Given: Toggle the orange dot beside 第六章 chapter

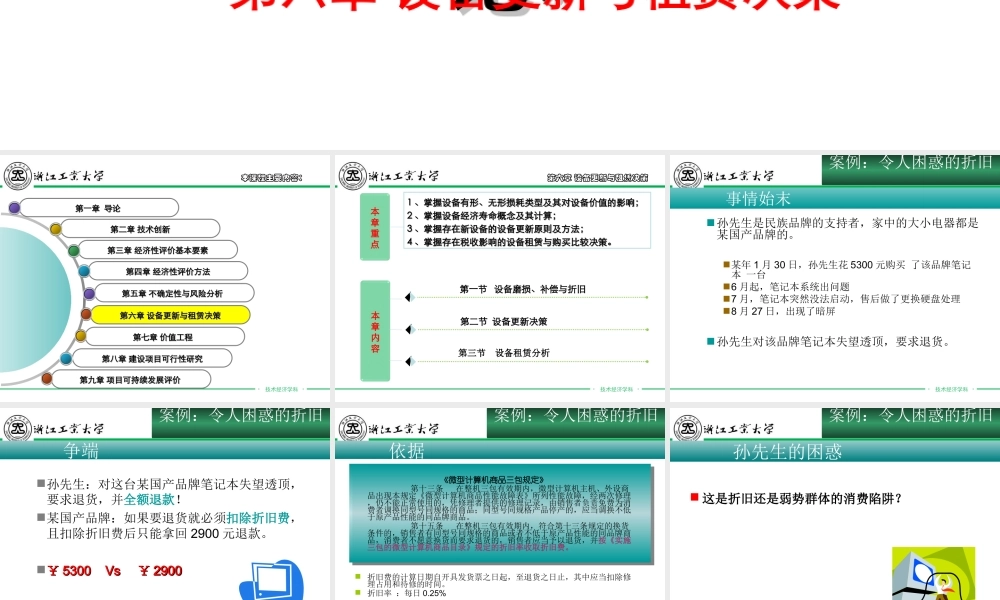Looking at the screenshot, I should tap(86, 314).
